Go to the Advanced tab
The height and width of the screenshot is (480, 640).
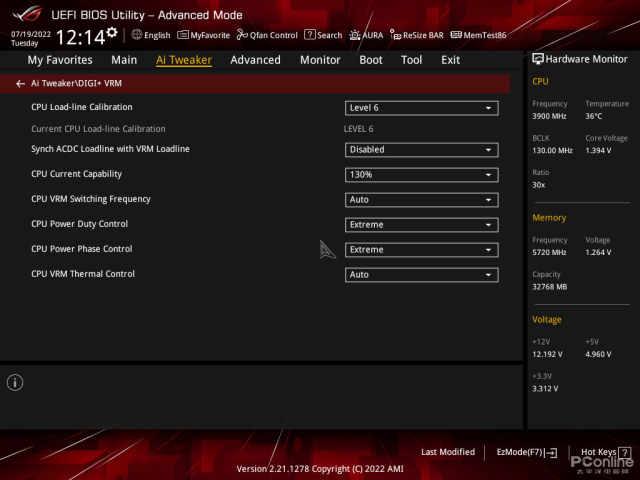pos(256,60)
